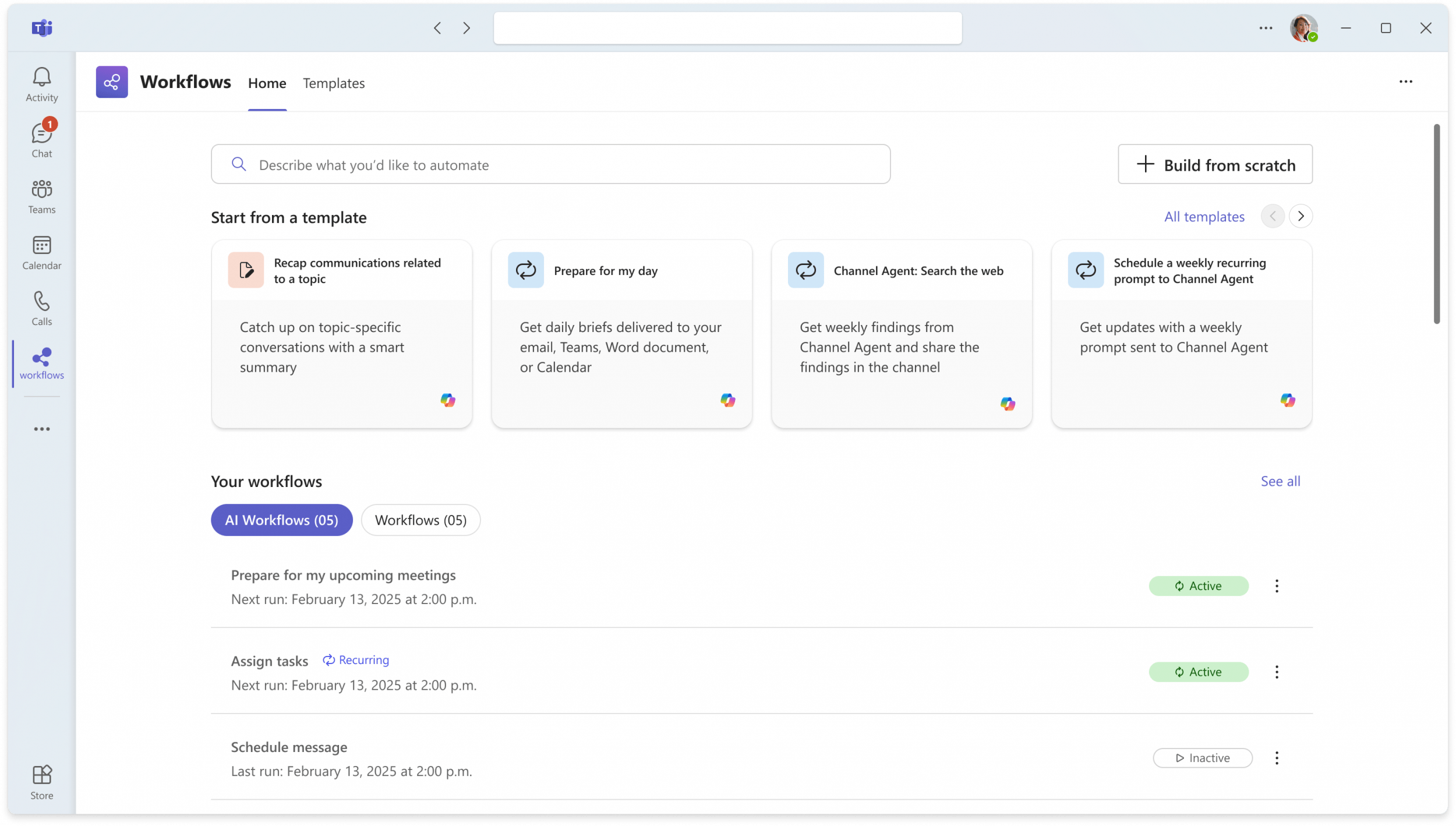Open the Calls section
1456x826 pixels.
tap(41, 307)
